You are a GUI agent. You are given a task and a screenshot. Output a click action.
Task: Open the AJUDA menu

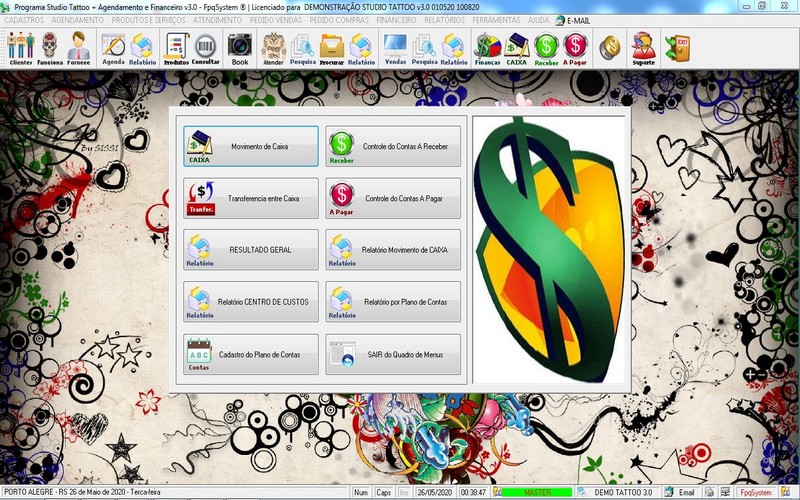pos(538,20)
